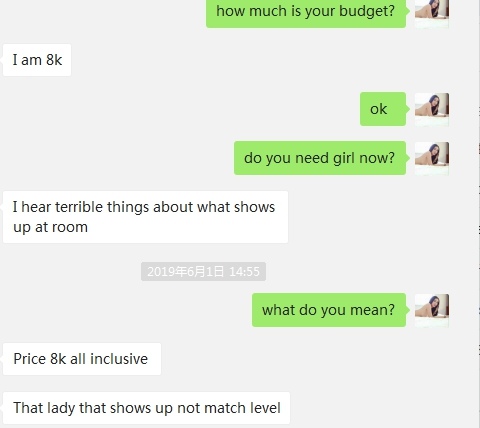Select the 'what do you mean?' bubble
480x428 pixels.
(329, 310)
